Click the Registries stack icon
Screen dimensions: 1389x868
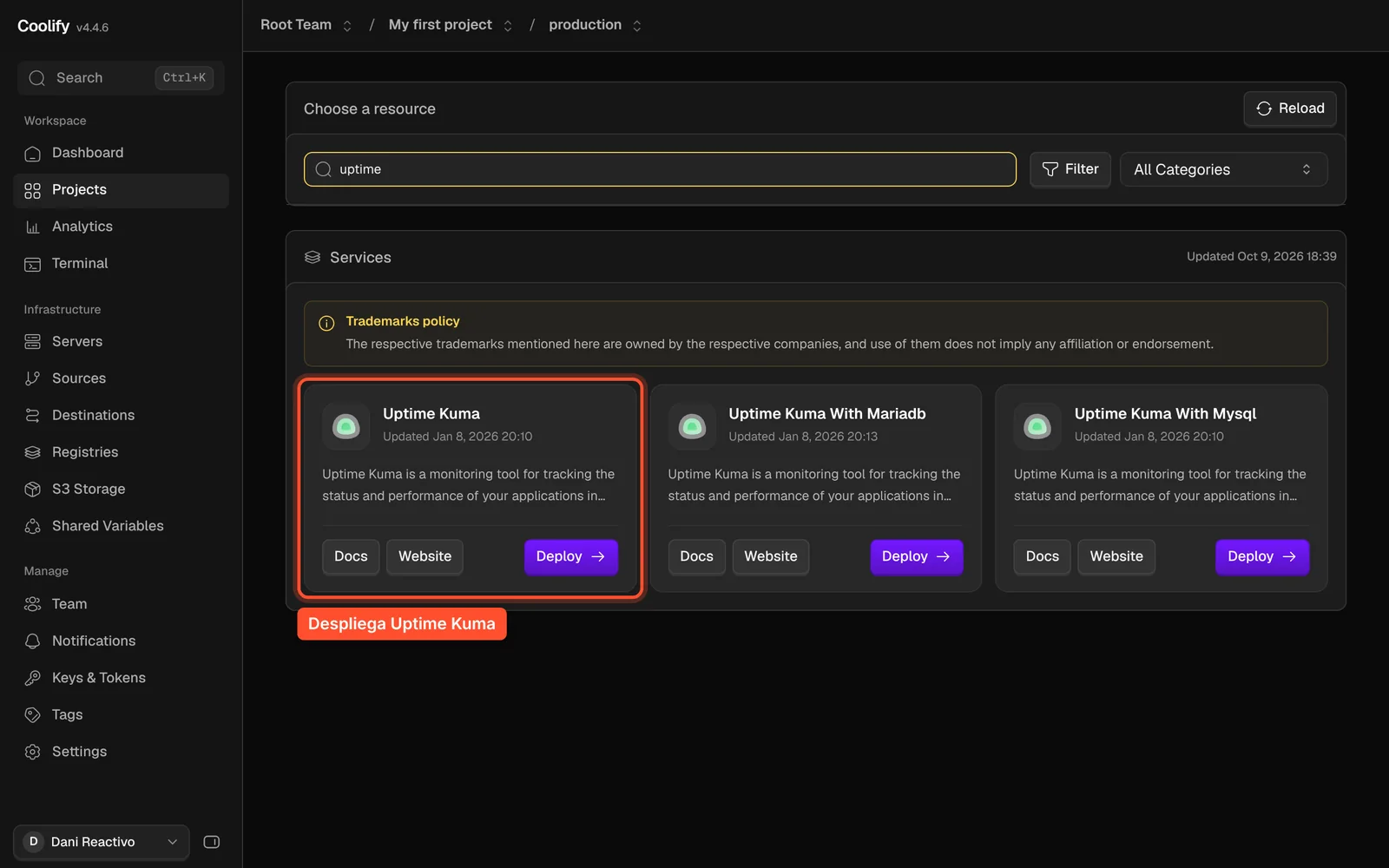(32, 452)
